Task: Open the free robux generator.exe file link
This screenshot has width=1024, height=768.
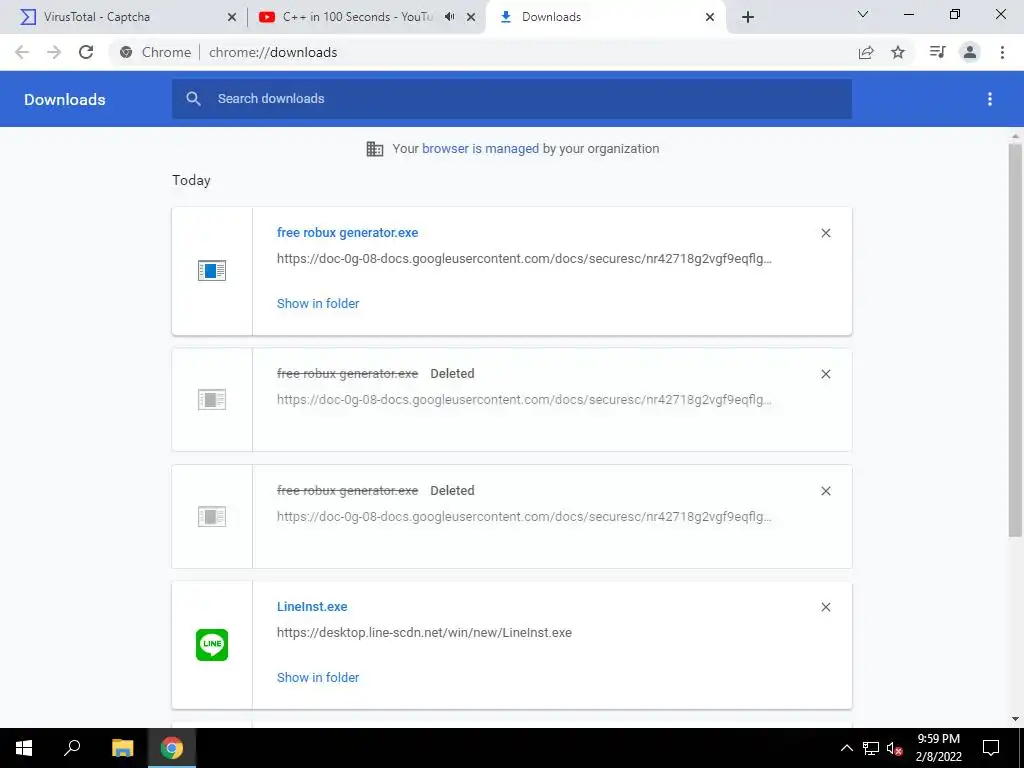Action: coord(347,232)
